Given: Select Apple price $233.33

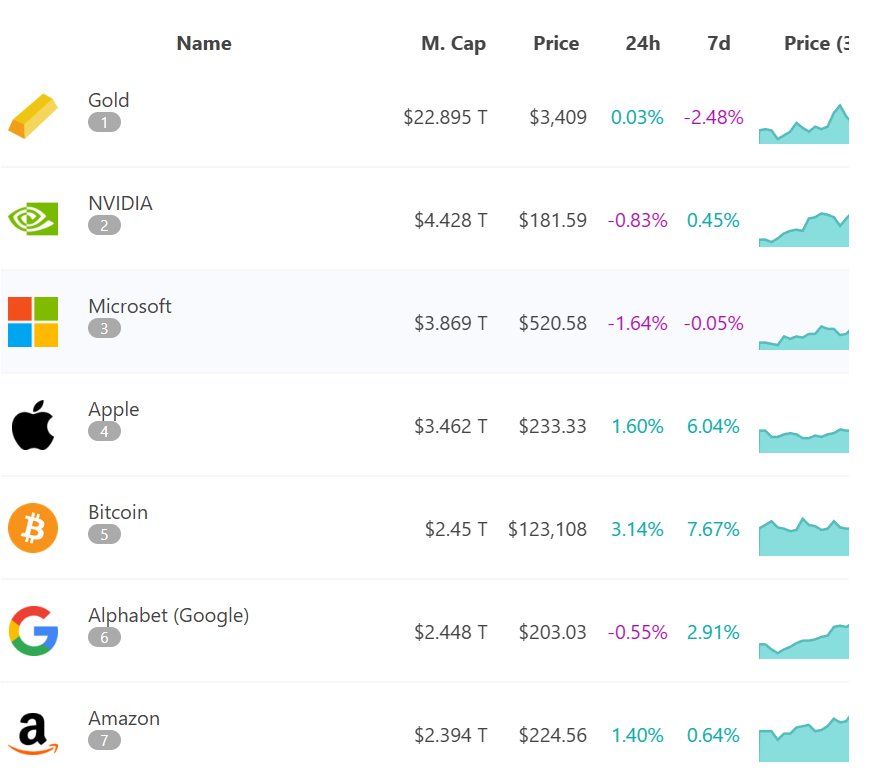Looking at the screenshot, I should [553, 426].
